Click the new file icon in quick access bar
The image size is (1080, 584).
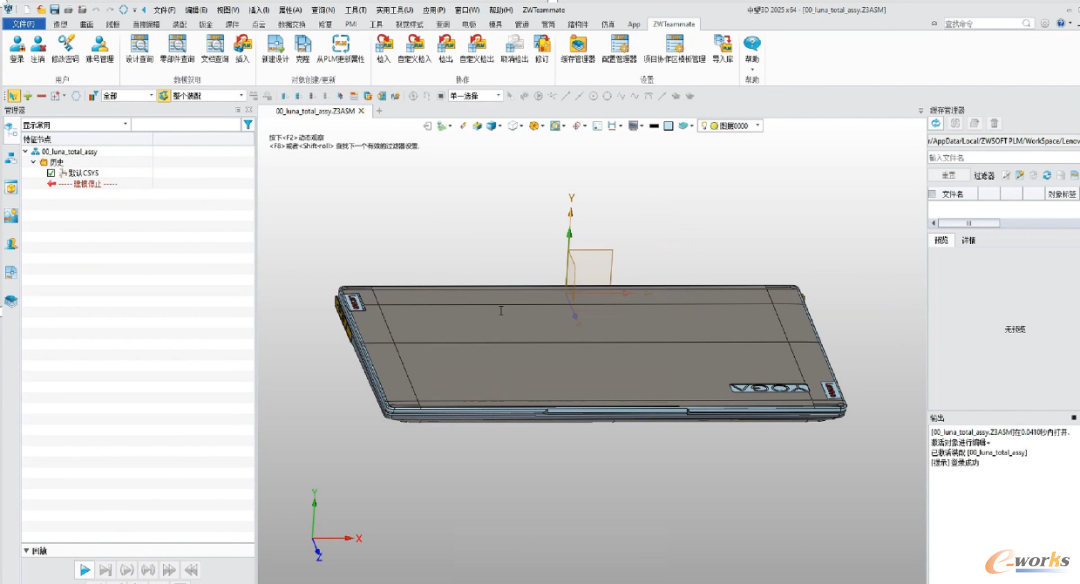click(27, 10)
